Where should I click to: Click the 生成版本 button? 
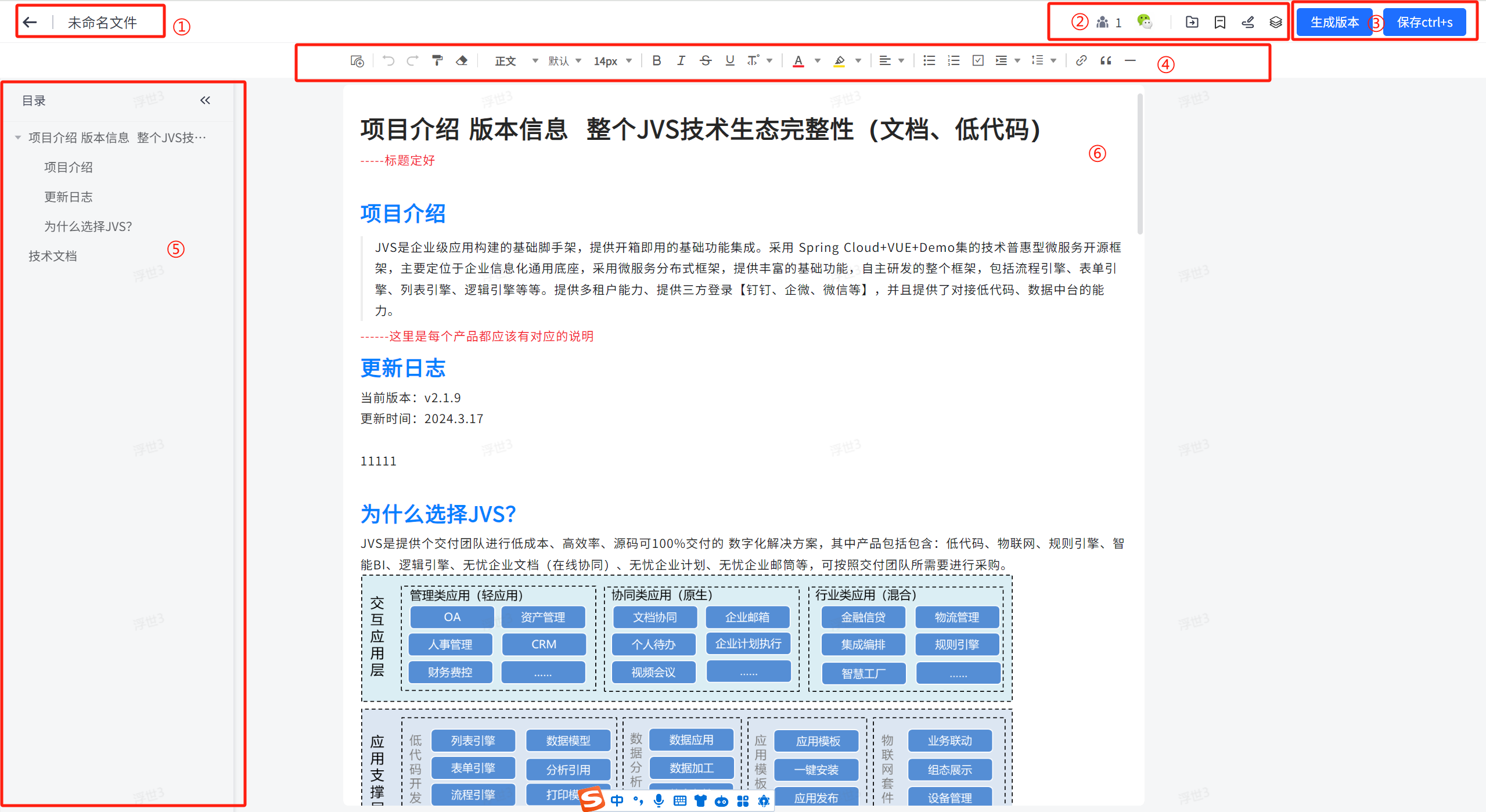(x=1334, y=22)
